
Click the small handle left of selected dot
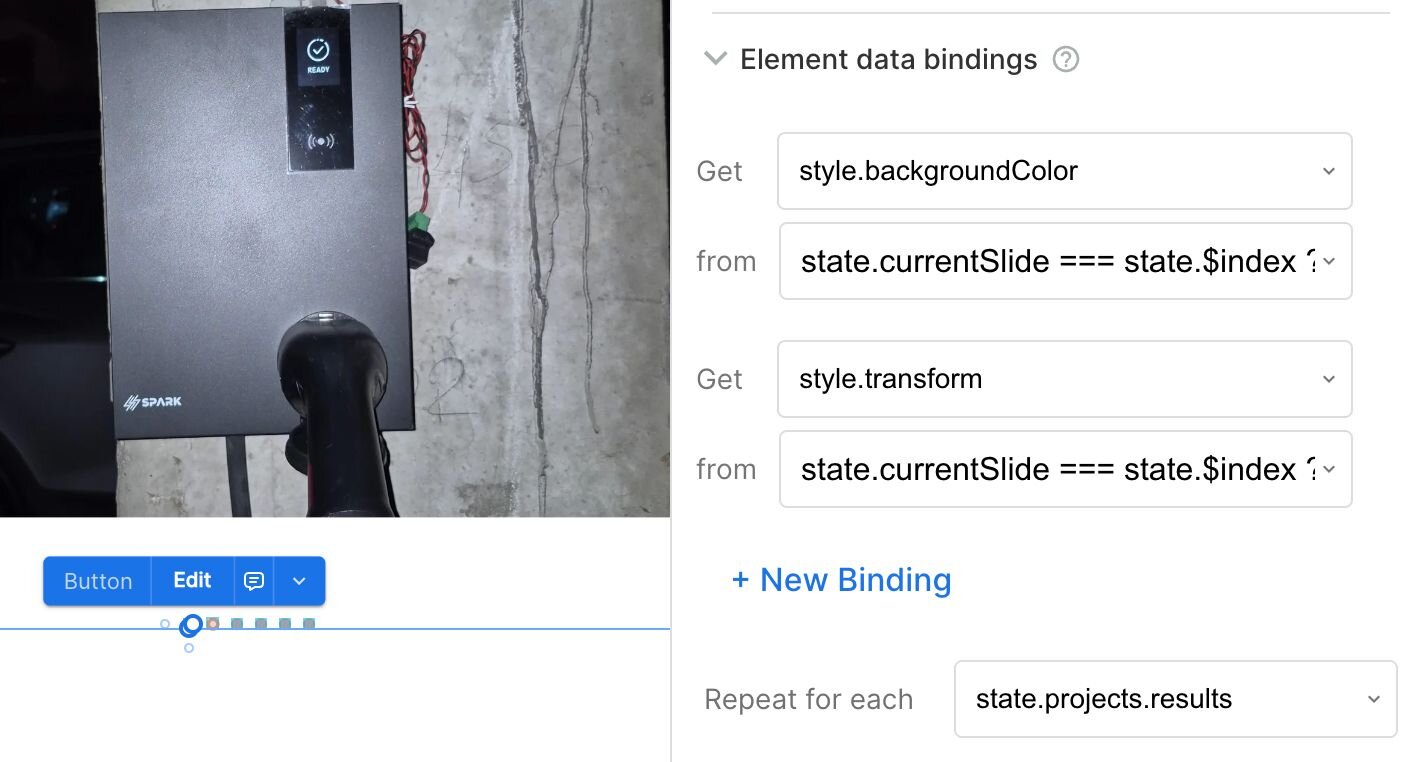pos(165,624)
